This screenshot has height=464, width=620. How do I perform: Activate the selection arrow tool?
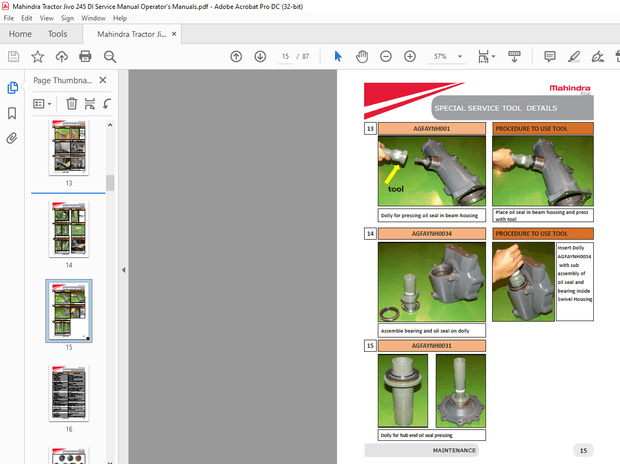[x=338, y=57]
